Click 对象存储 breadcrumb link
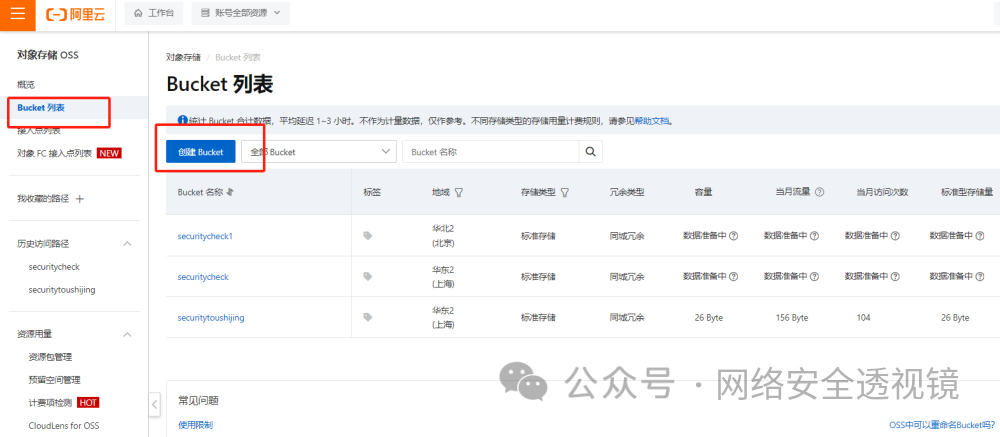 tap(184, 57)
